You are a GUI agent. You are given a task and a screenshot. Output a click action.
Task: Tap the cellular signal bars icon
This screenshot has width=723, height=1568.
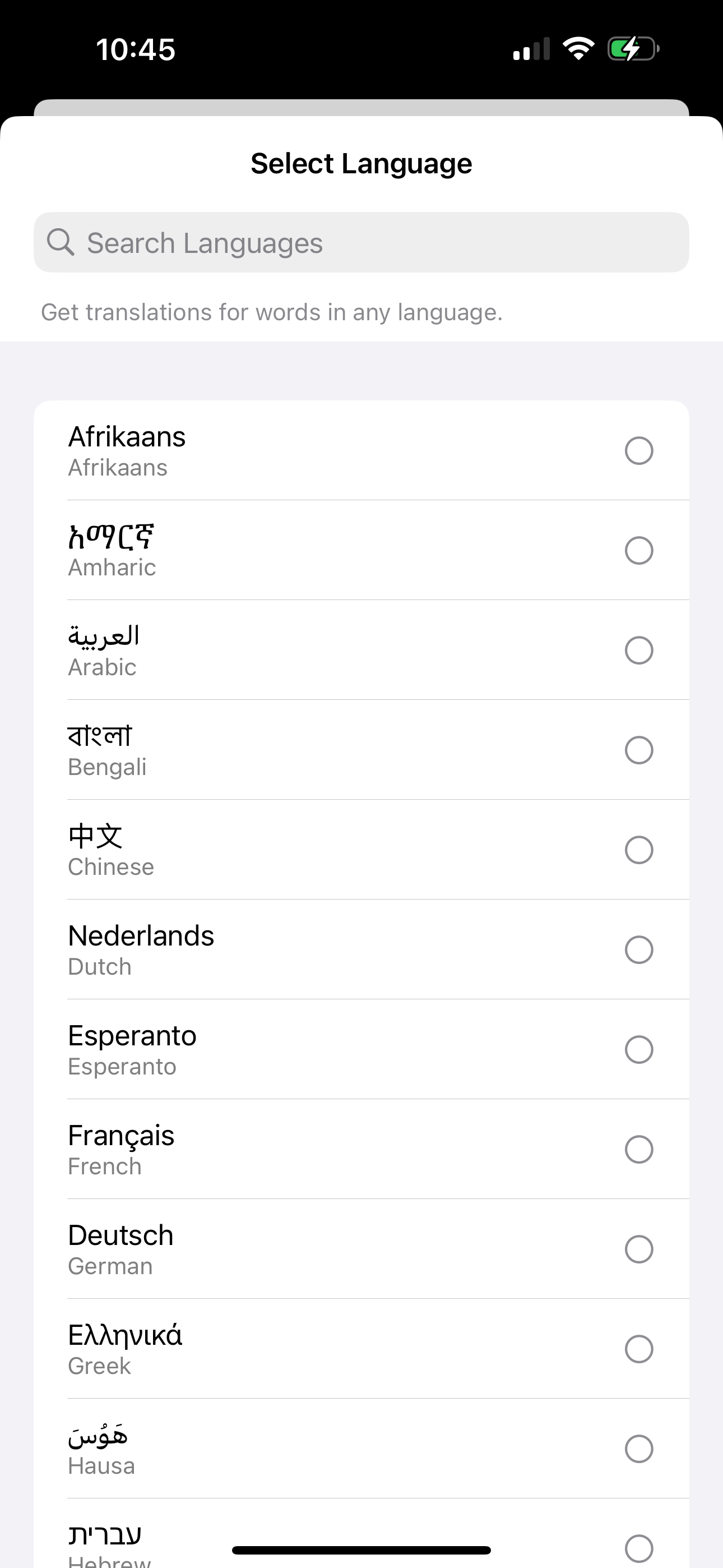click(x=531, y=49)
